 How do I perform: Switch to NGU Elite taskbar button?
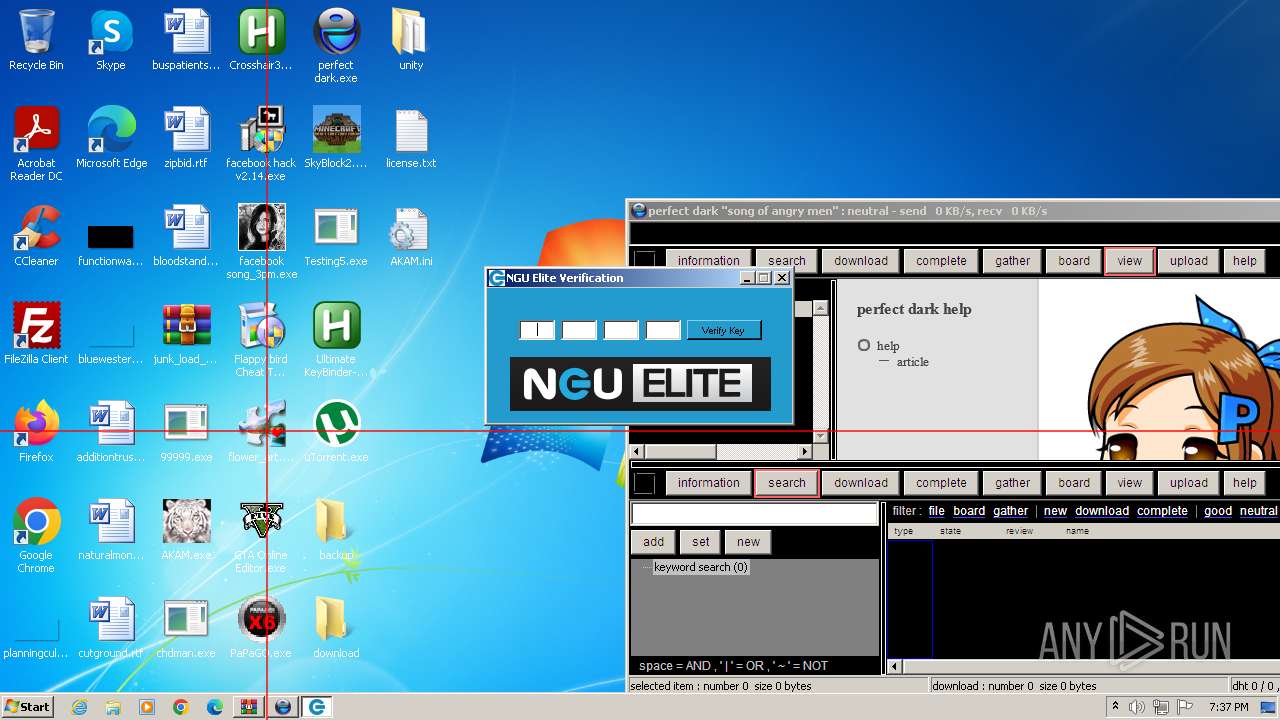(317, 707)
